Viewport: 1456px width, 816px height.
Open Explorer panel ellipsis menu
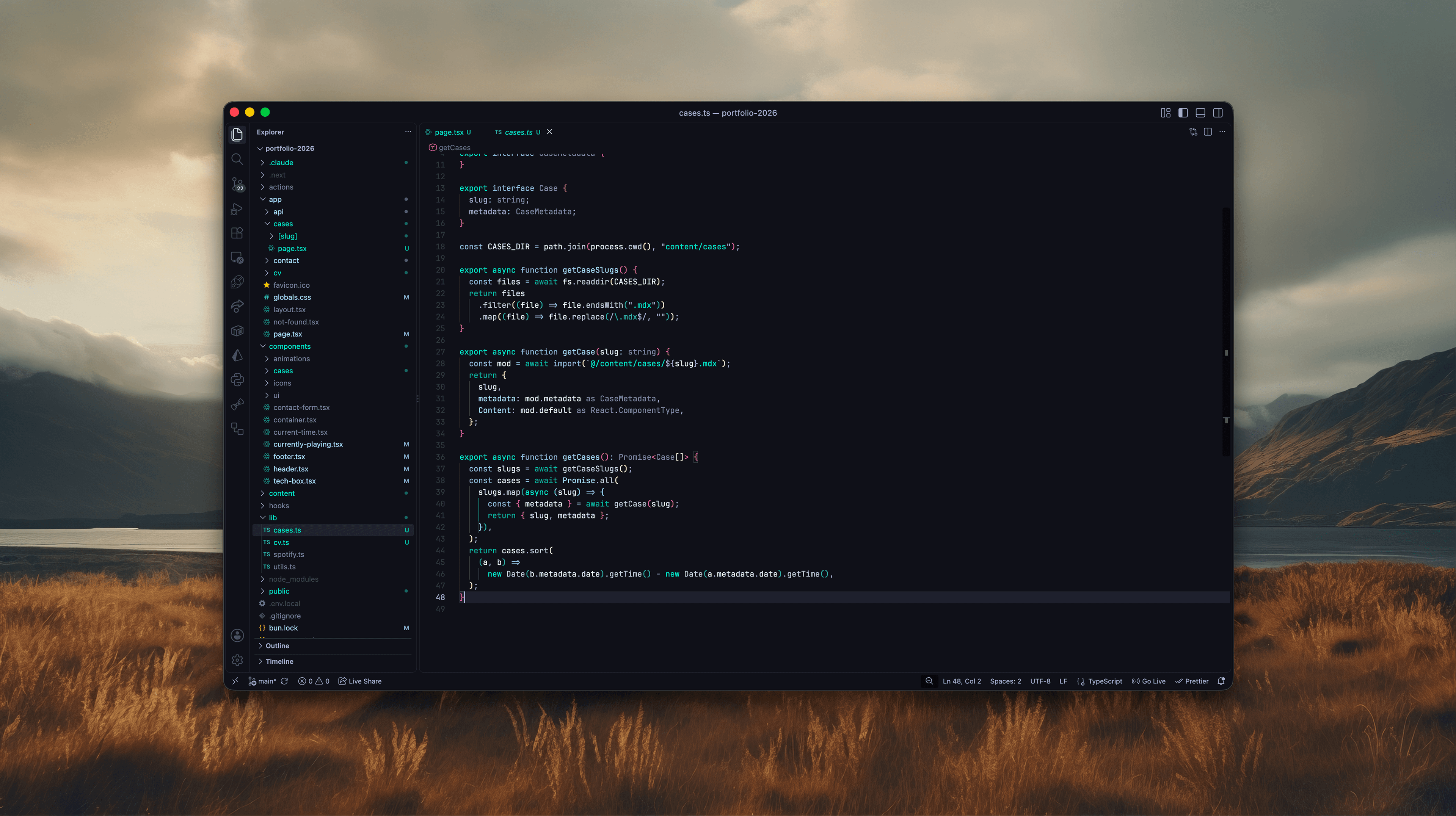coord(408,132)
